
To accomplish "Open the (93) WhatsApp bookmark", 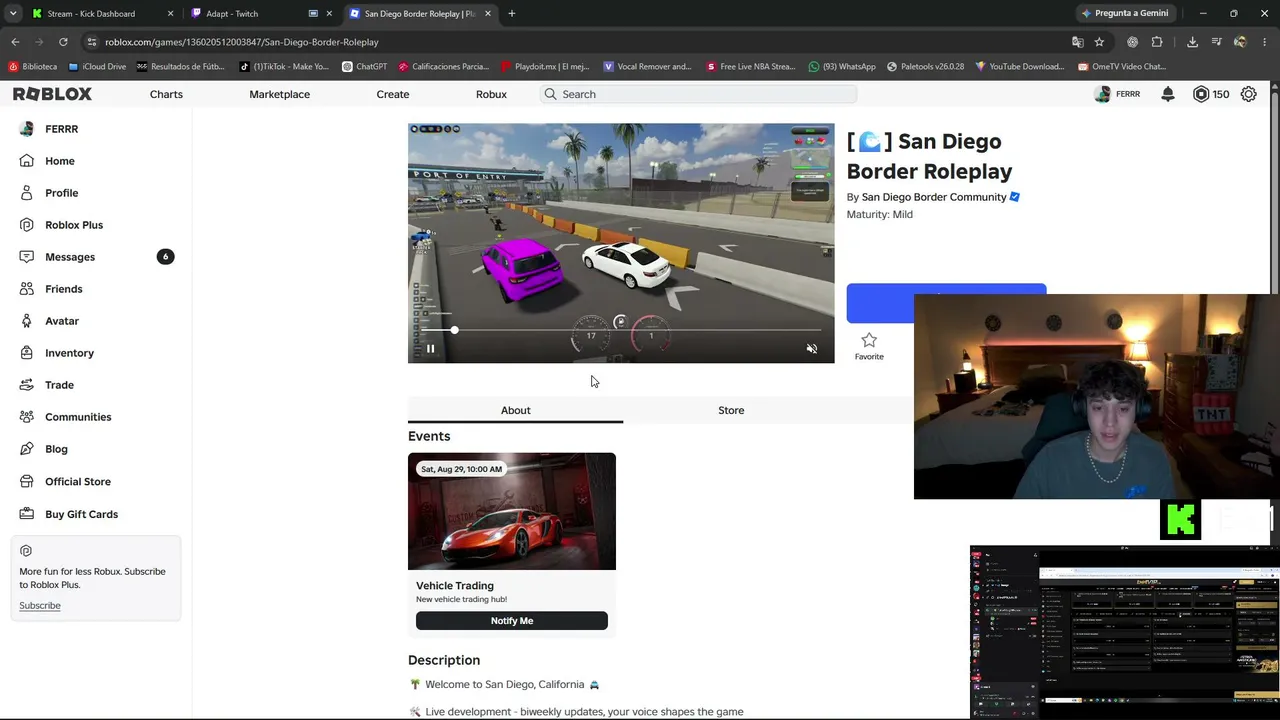I will point(841,67).
